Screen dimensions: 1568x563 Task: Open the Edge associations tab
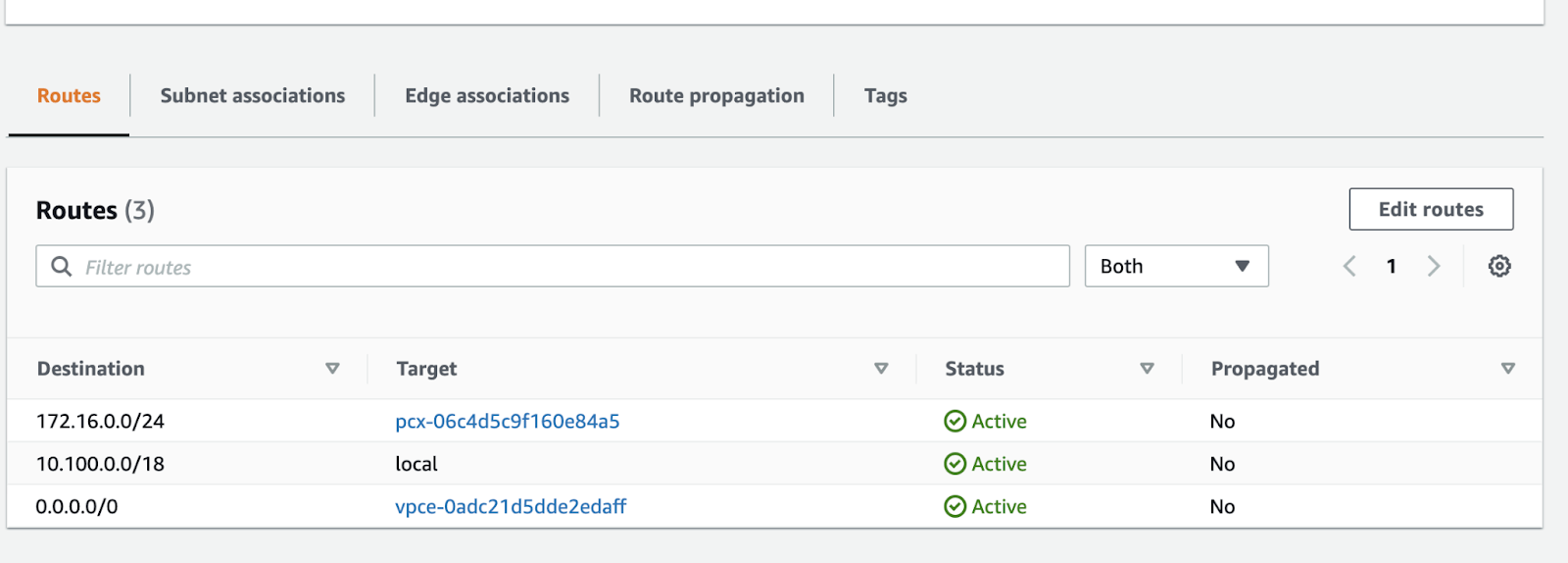487,96
